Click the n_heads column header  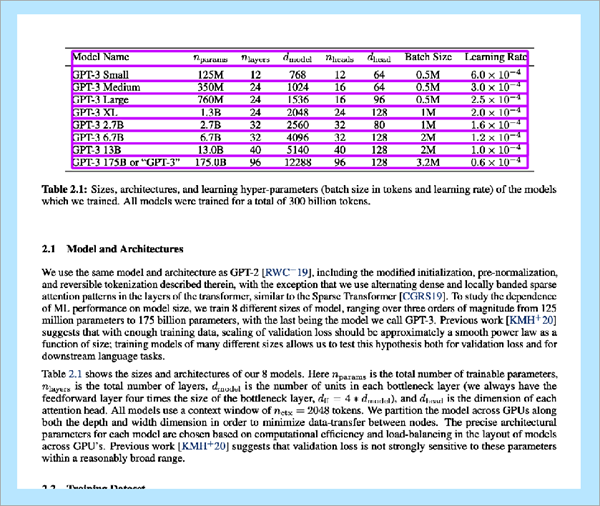[x=339, y=58]
